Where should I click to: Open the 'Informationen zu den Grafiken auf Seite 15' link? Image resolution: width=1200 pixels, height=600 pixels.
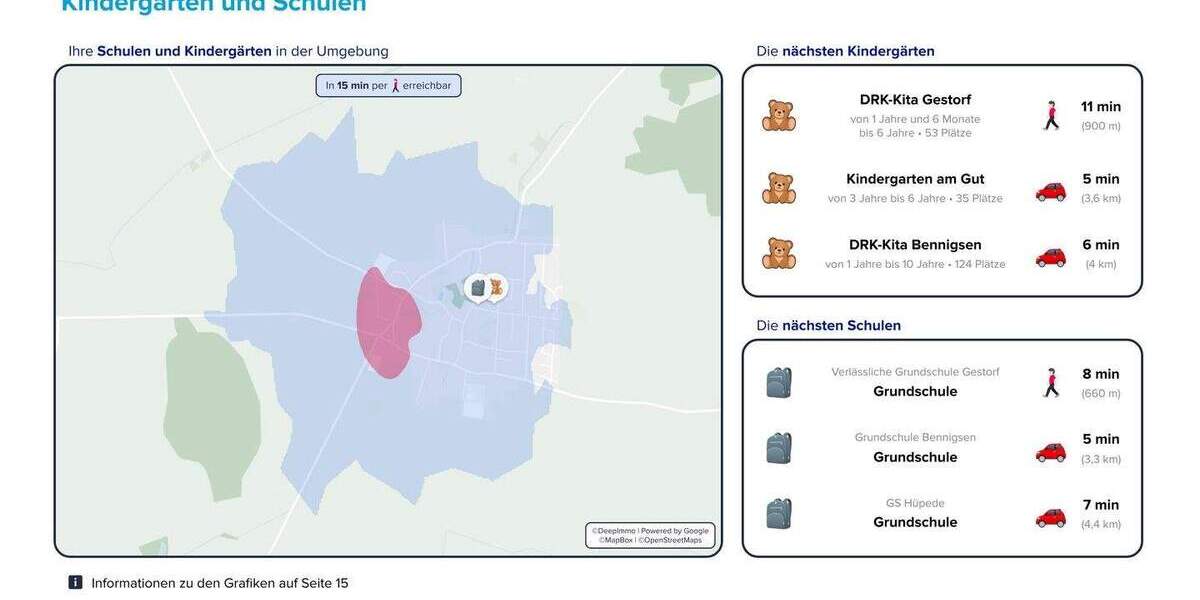tap(220, 583)
